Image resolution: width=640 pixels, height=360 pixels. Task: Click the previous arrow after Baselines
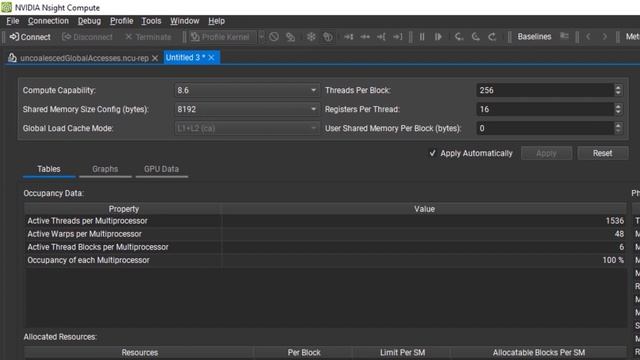pyautogui.click(x=588, y=37)
